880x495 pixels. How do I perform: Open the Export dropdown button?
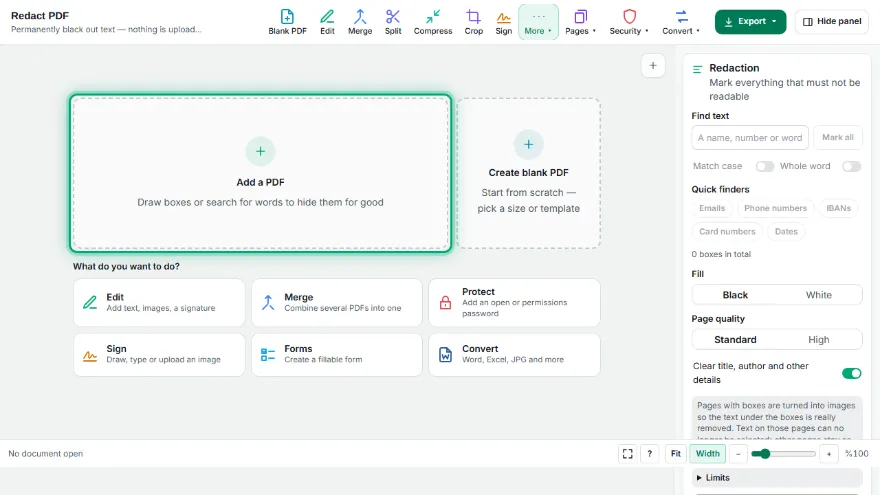click(750, 21)
